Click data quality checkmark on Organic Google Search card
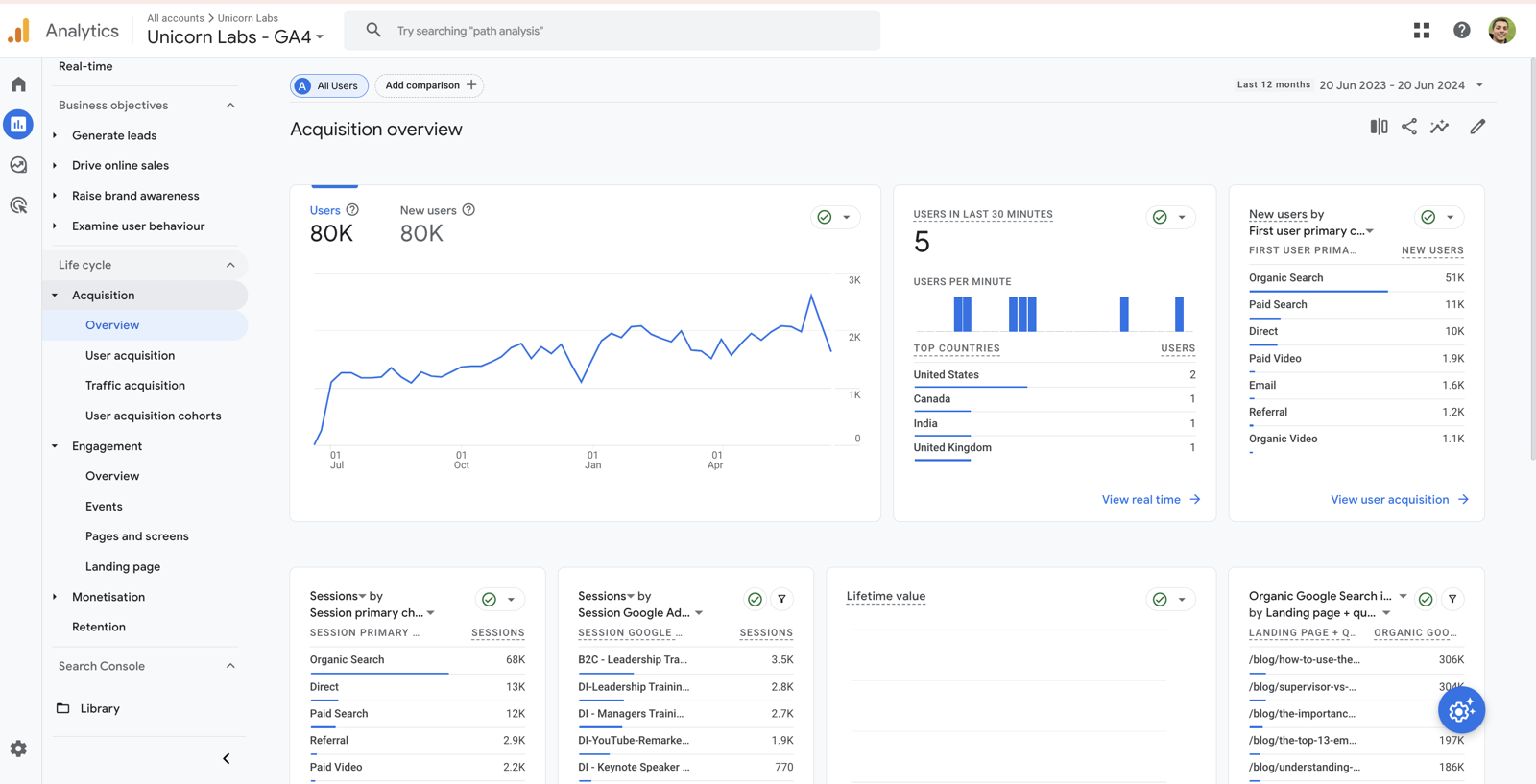The image size is (1536, 784). (x=1426, y=599)
